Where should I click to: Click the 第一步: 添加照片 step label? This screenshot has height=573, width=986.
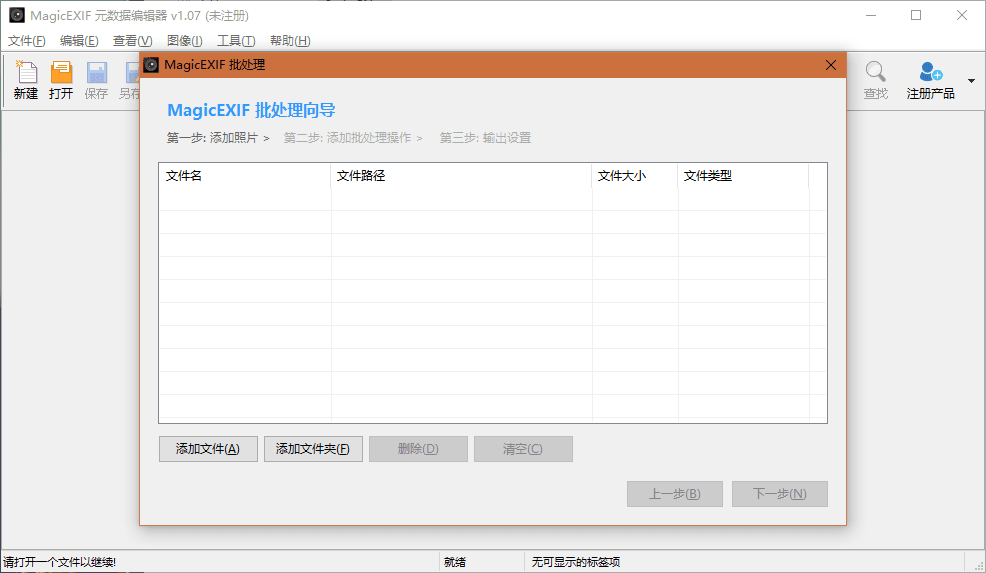[x=213, y=138]
